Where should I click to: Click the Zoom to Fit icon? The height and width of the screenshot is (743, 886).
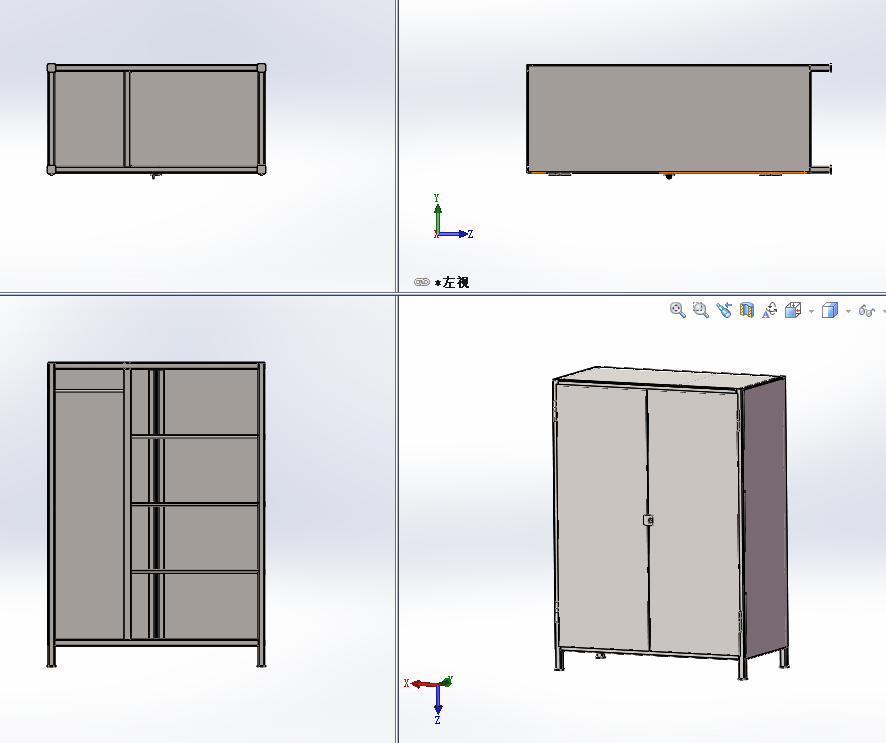677,310
